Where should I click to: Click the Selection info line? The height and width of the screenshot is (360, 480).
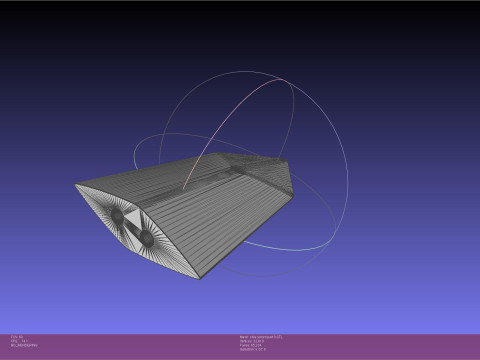tap(253, 349)
